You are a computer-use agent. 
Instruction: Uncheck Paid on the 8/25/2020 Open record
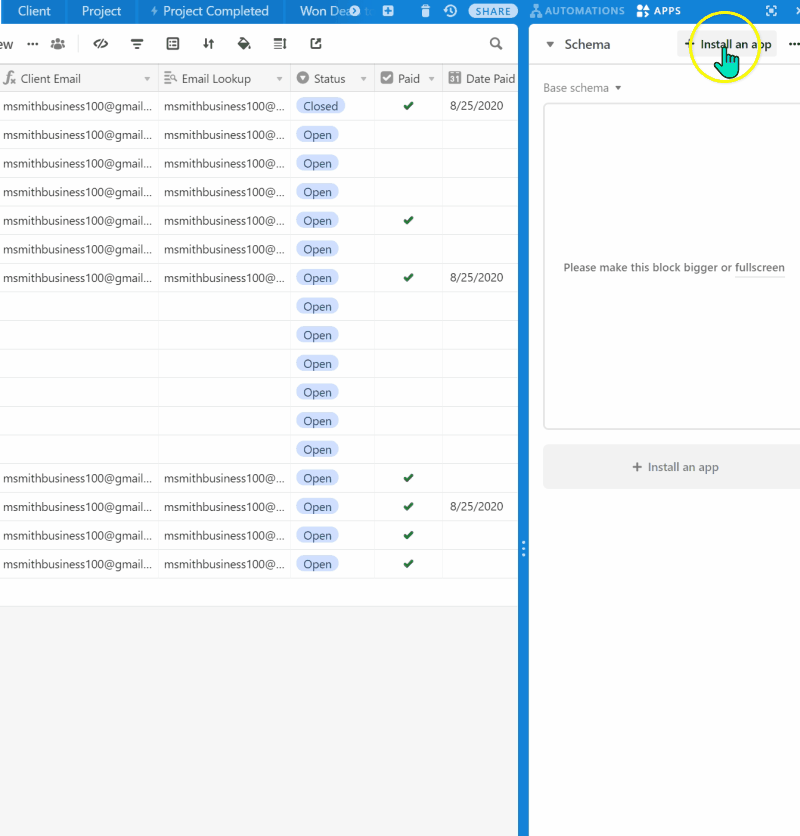pos(408,278)
